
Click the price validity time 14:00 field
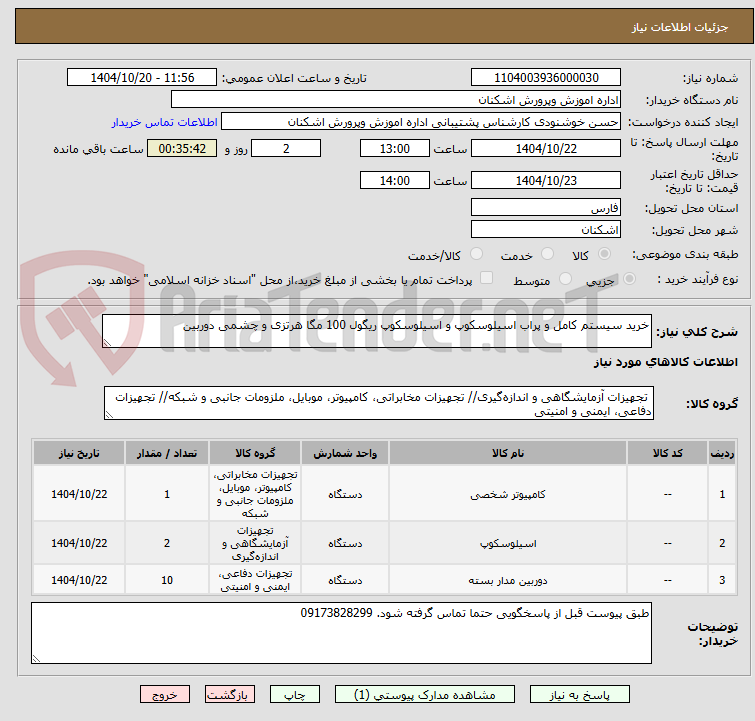click(x=394, y=180)
